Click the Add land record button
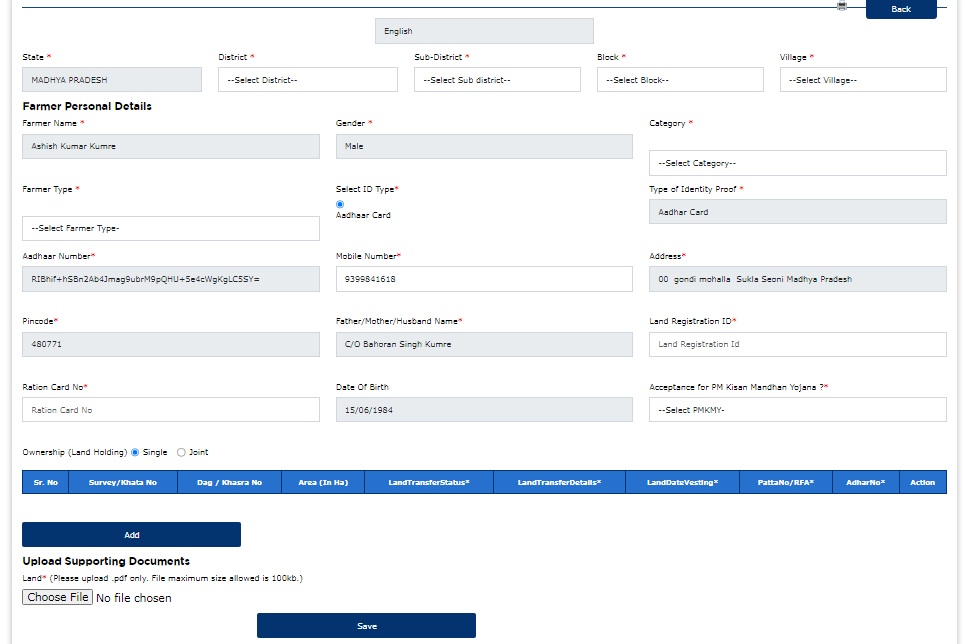Viewport: 965px width, 644px height. click(131, 535)
